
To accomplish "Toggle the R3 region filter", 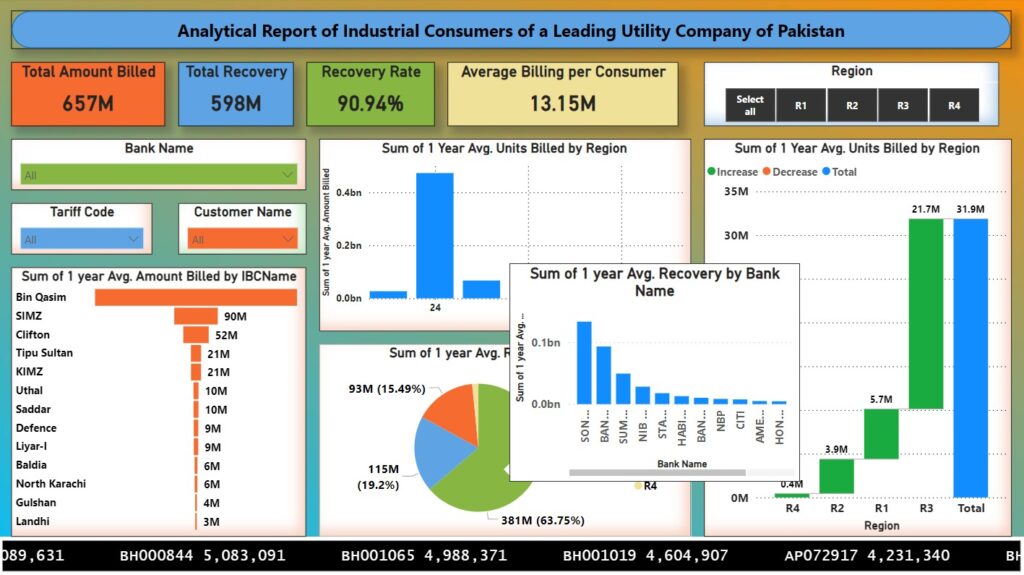I will tap(903, 105).
